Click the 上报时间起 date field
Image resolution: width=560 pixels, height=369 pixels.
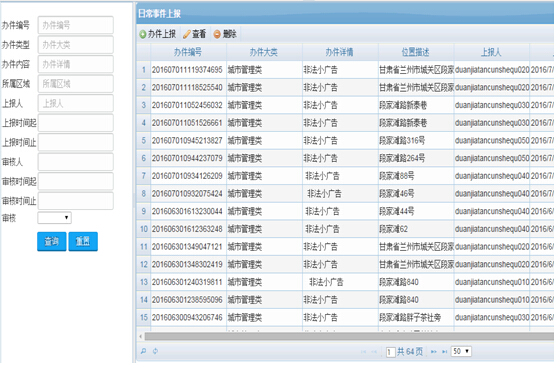76,123
